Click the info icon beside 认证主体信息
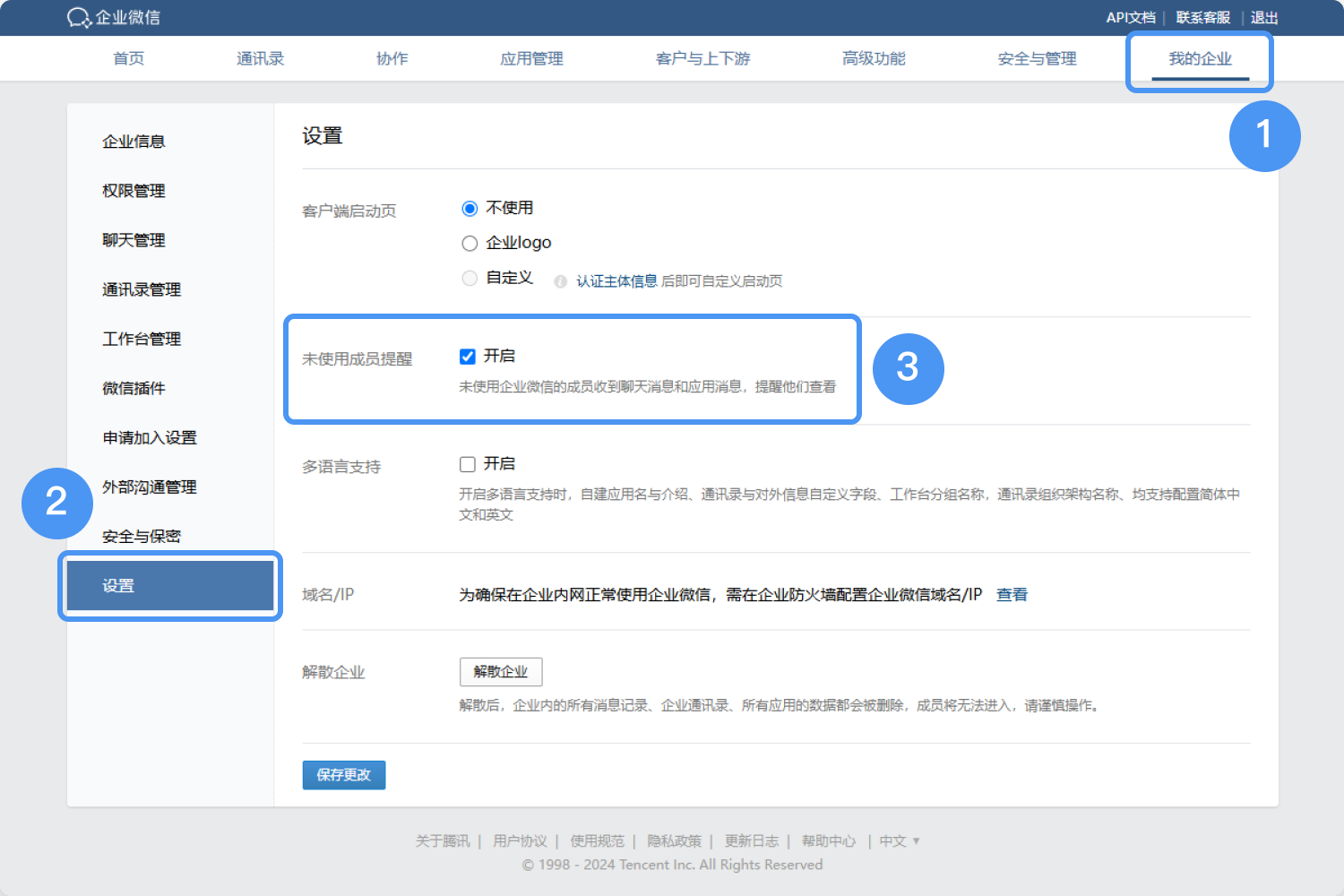Image resolution: width=1344 pixels, height=896 pixels. [x=561, y=281]
